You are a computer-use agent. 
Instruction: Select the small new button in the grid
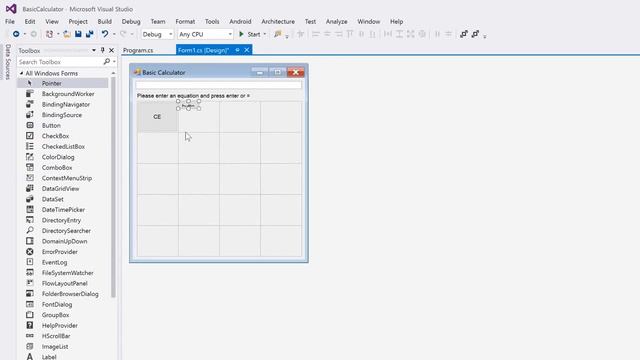point(188,105)
